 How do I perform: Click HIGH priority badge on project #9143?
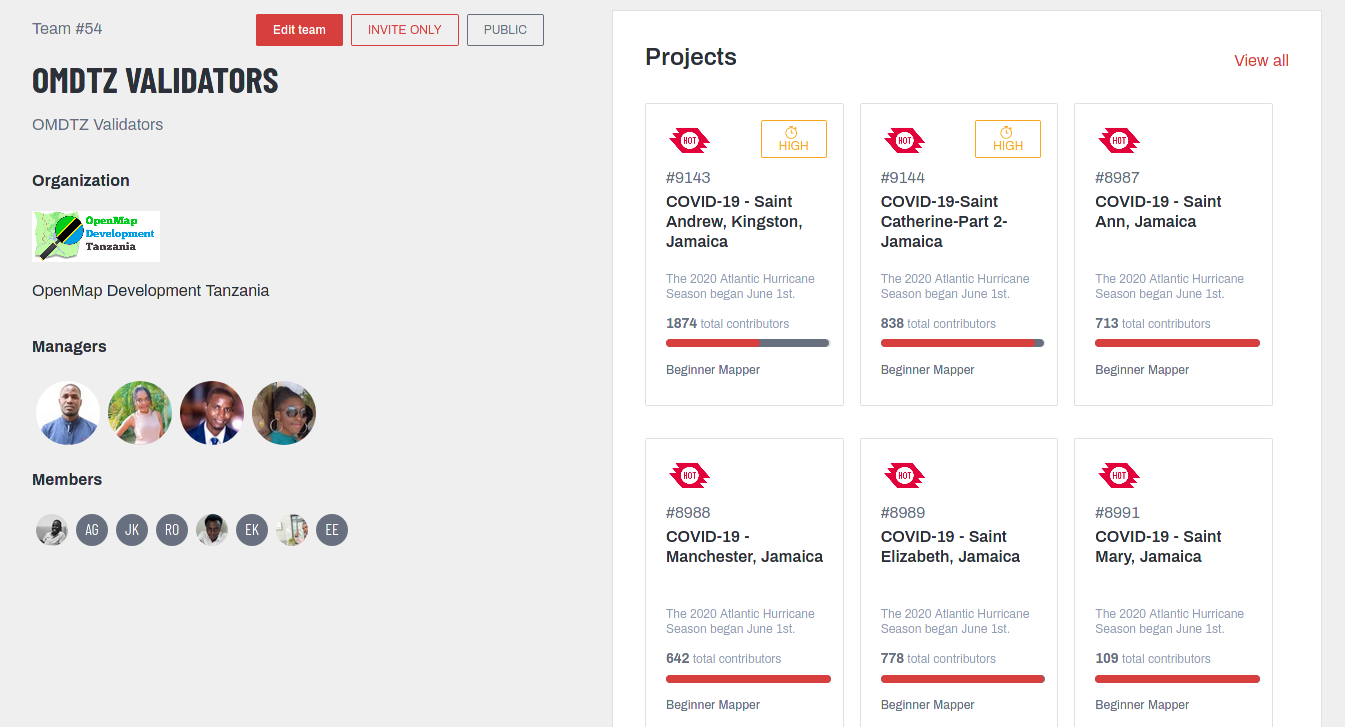point(794,139)
